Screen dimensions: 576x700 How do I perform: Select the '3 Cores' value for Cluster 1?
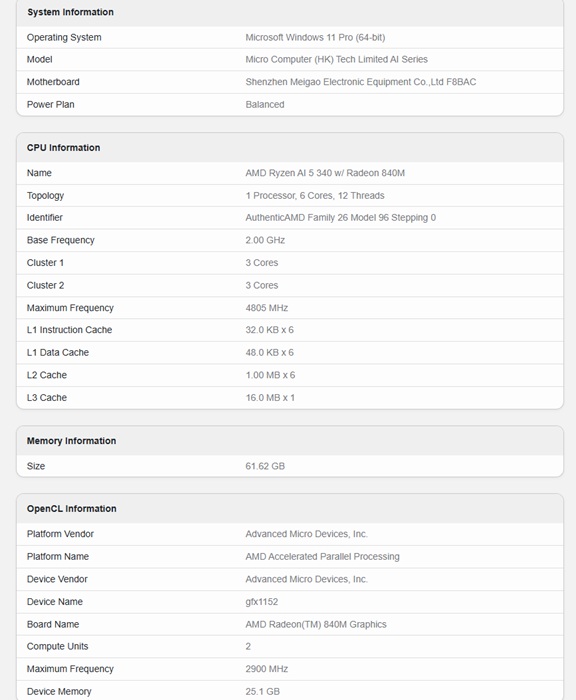(x=261, y=263)
